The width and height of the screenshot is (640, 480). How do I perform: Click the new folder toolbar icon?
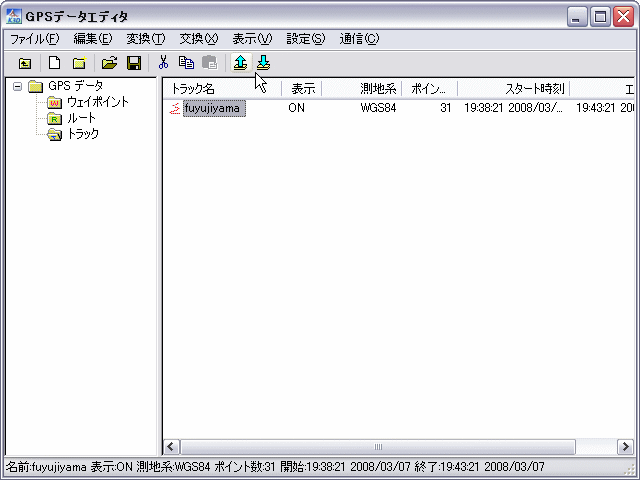click(79, 63)
